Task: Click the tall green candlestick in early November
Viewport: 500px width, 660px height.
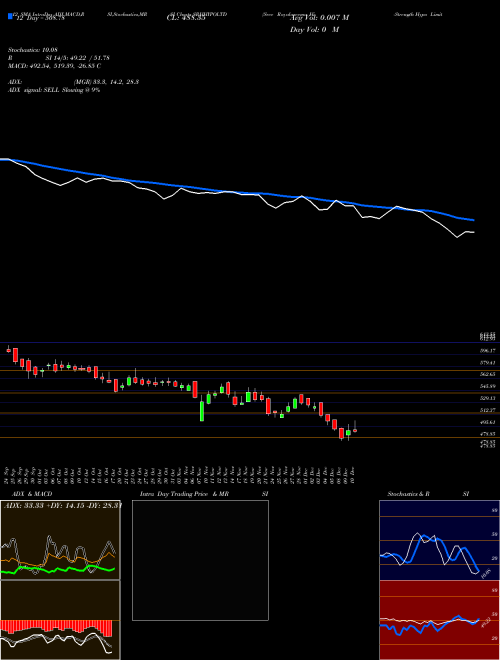Action: tap(202, 411)
